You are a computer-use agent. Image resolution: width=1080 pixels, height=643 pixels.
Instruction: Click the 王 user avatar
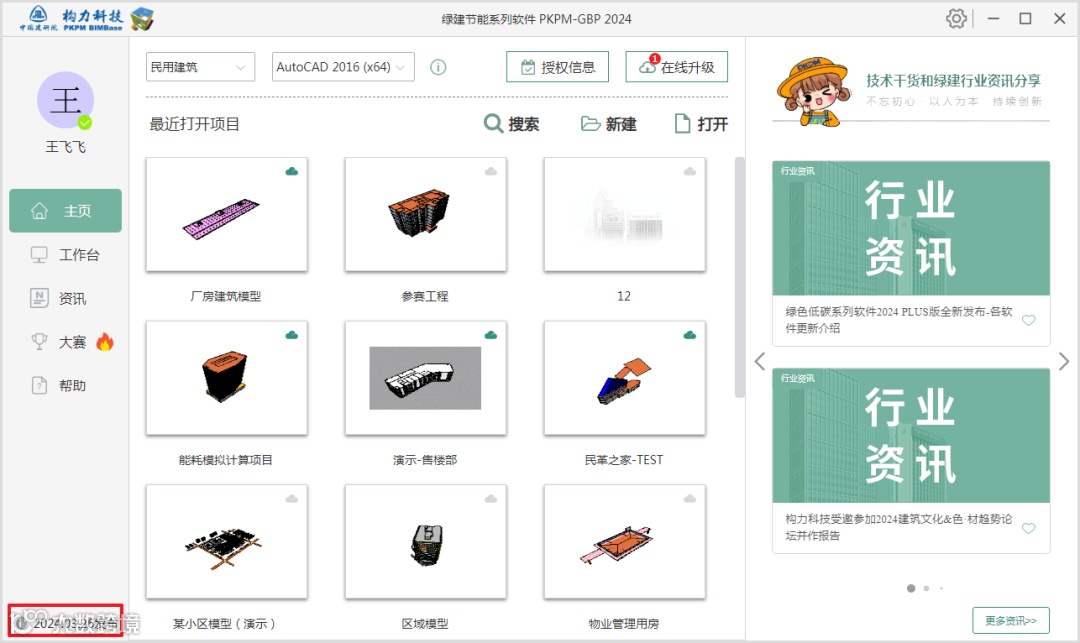tap(65, 100)
